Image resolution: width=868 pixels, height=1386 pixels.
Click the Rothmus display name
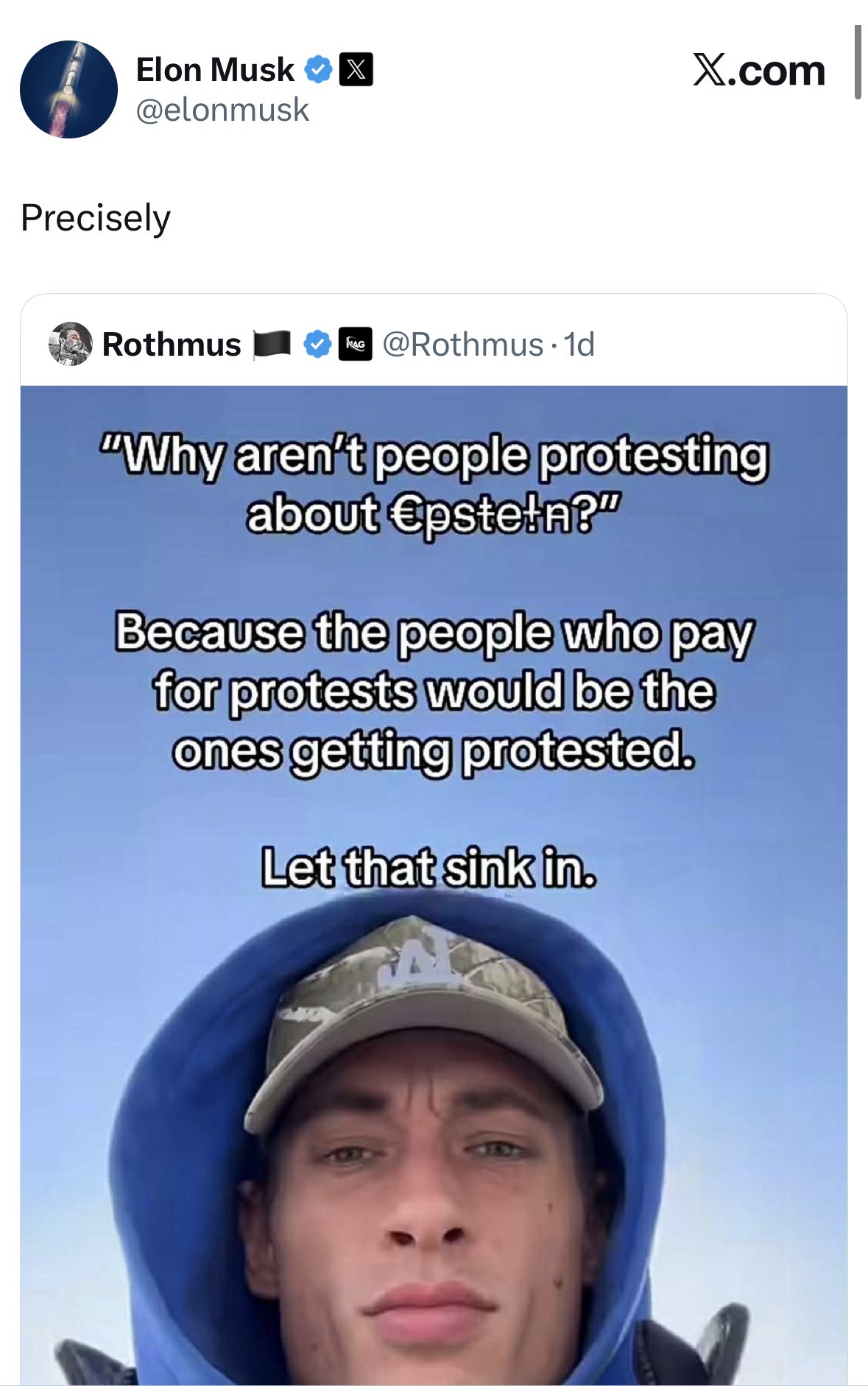[x=172, y=344]
